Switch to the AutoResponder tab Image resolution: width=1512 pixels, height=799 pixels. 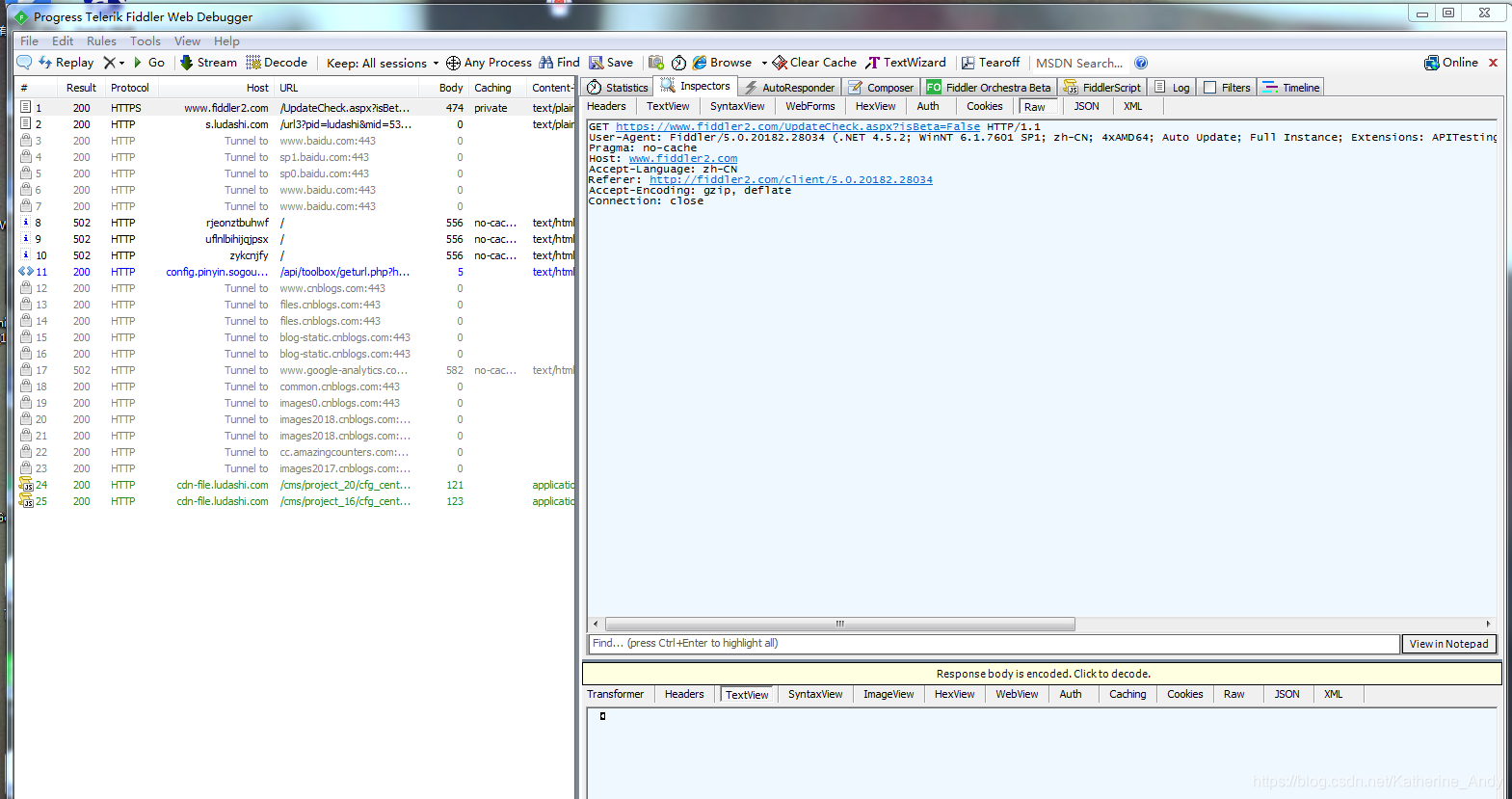[789, 88]
